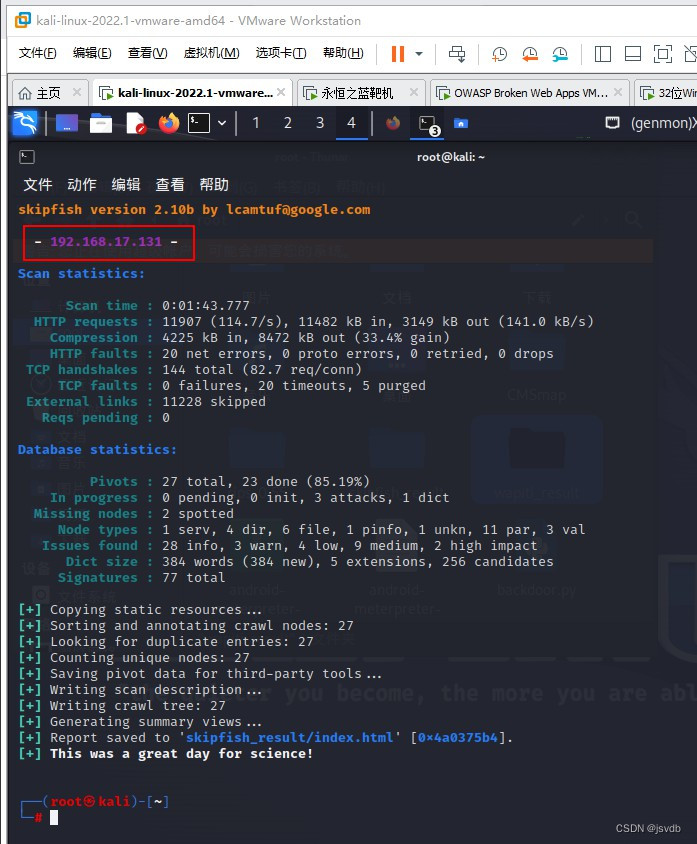Open the 查看(V) menu in VMware
Viewport: 697px width, 844px height.
pos(147,53)
